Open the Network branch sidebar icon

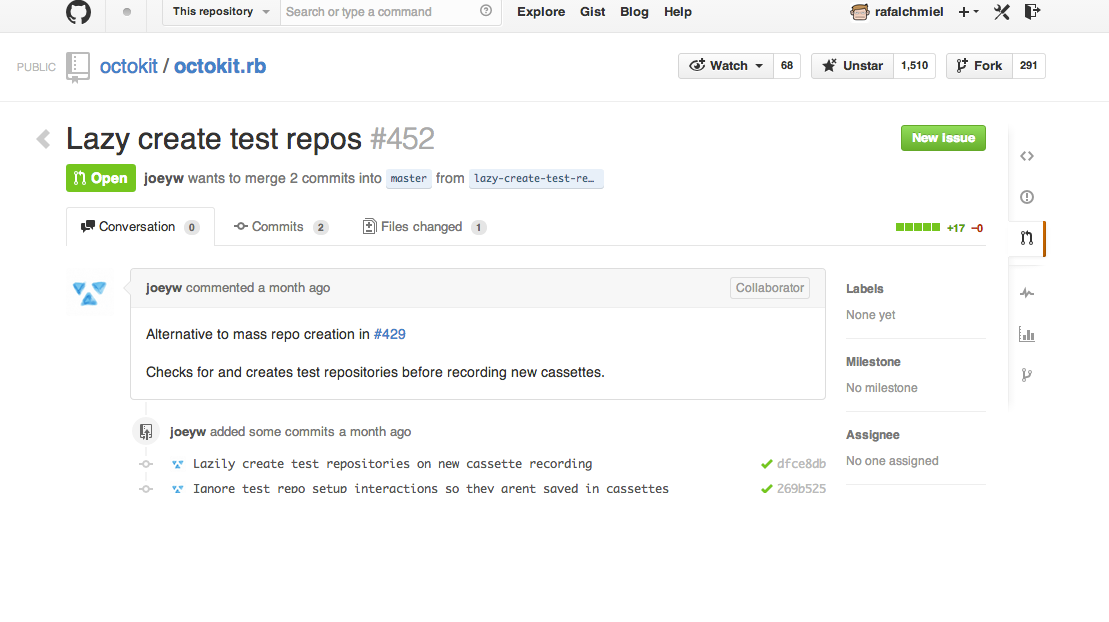coord(1027,375)
